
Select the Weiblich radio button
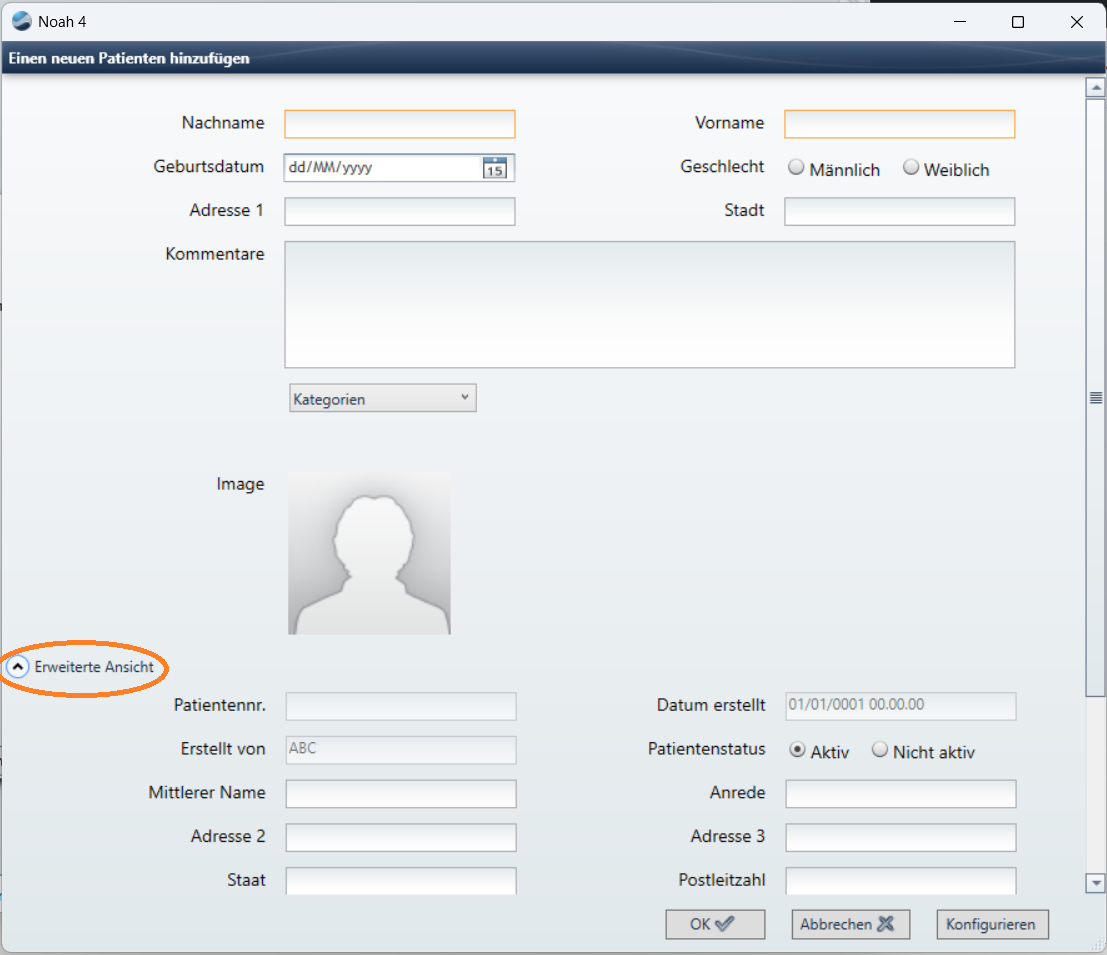911,167
